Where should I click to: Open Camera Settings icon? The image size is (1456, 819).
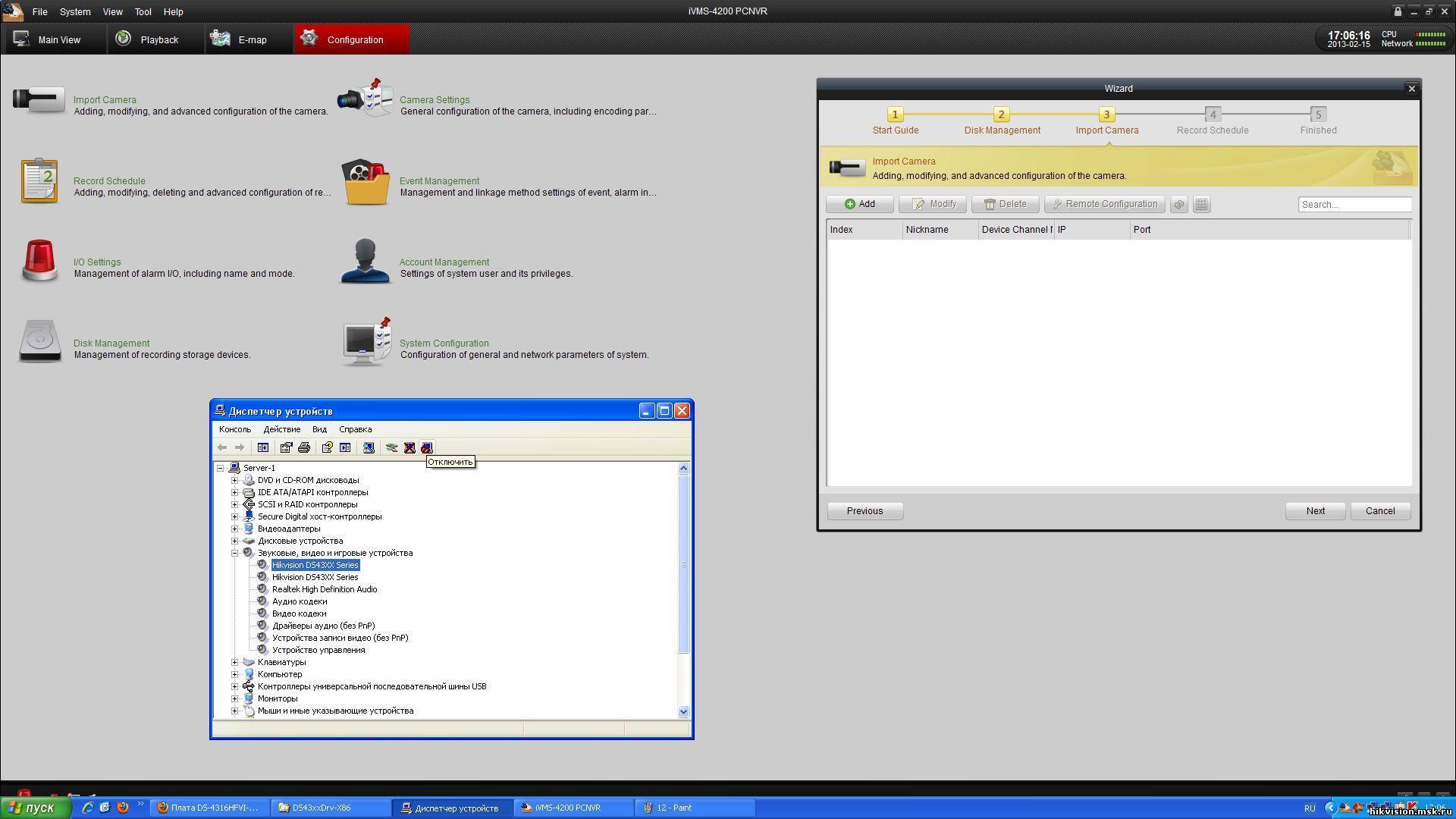click(x=366, y=98)
